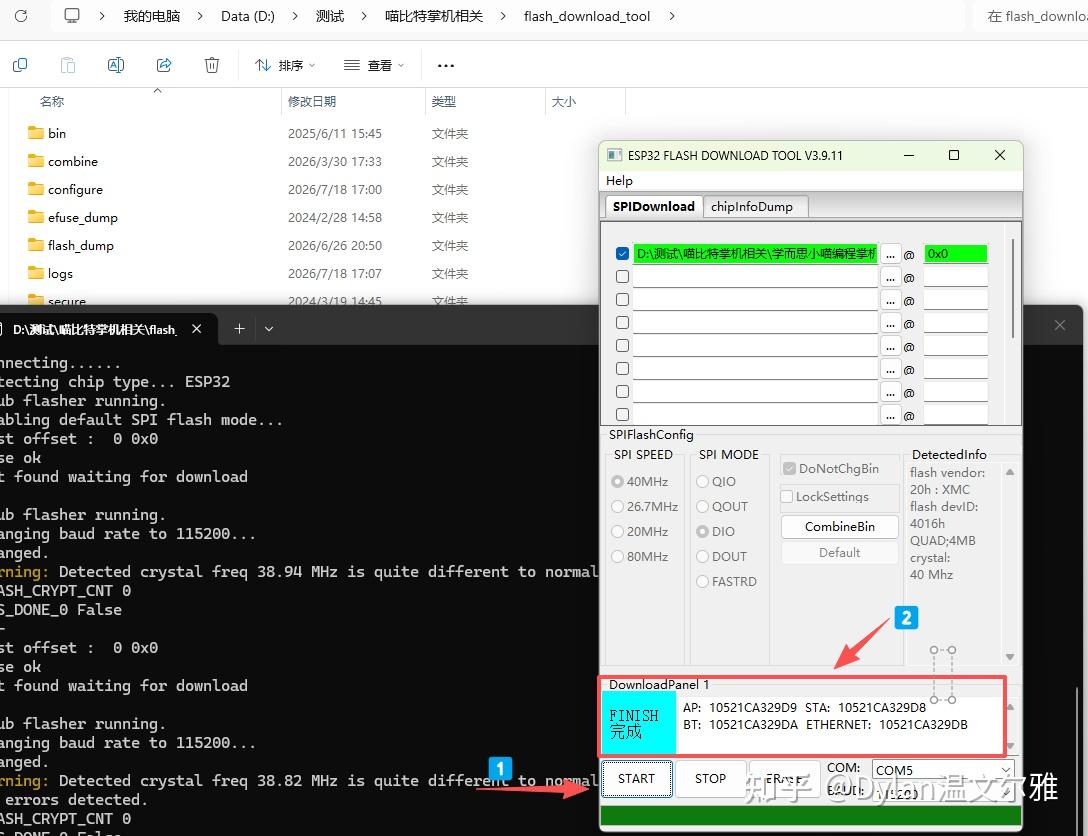
Task: Expand breadcrumb chevron after flash_download_tool
Action: point(672,16)
